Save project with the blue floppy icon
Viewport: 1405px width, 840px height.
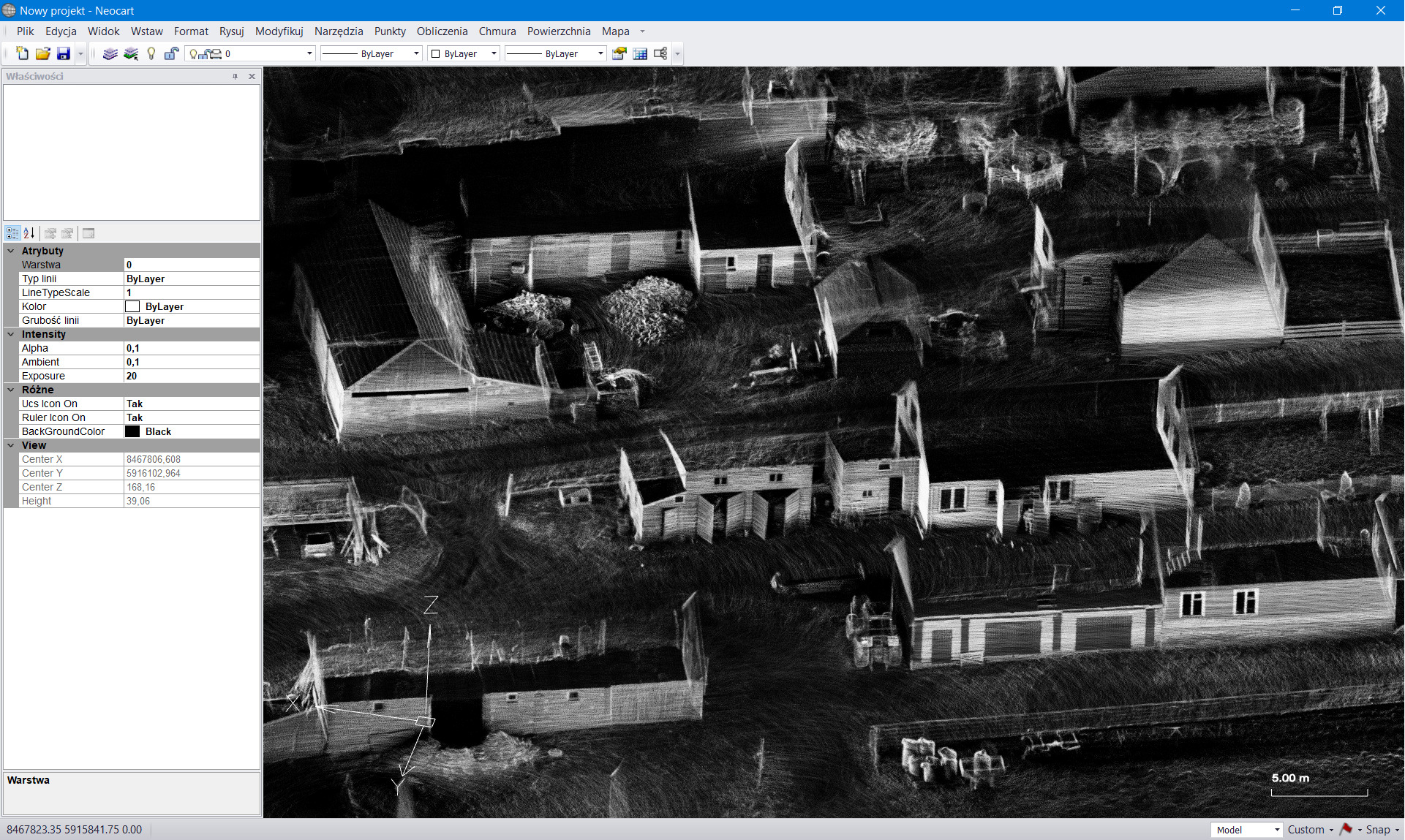coord(64,53)
